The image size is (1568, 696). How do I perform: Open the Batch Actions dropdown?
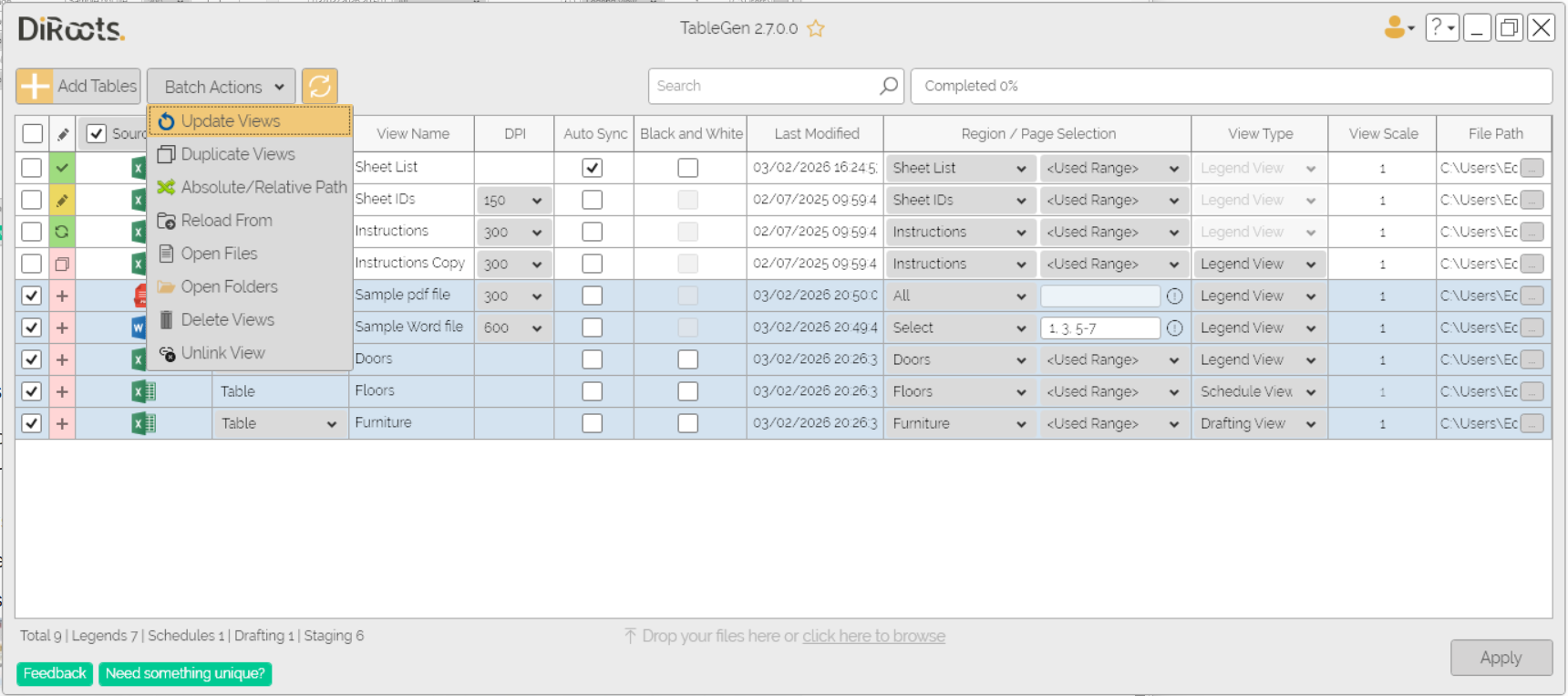[222, 87]
